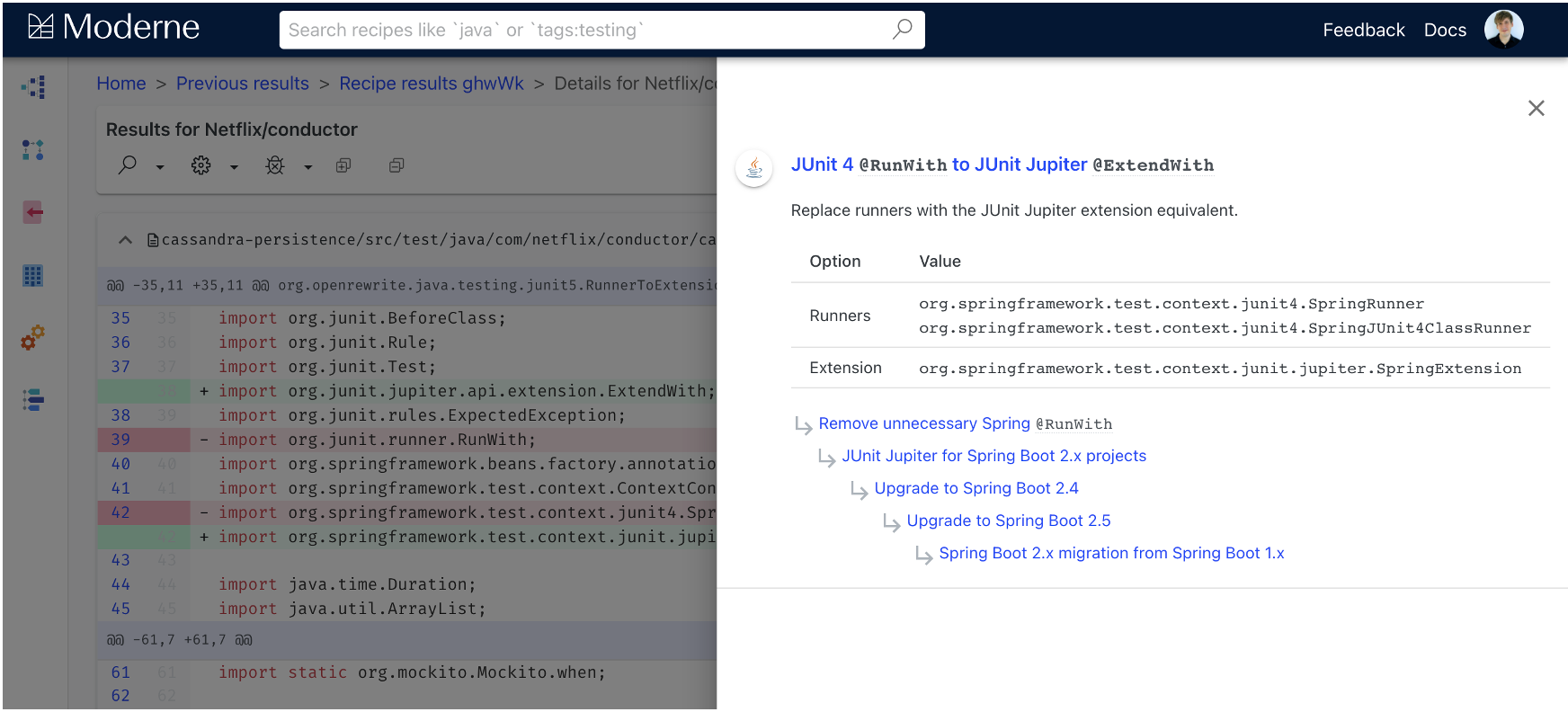Click the hunk header @@ -61,7 +61,7 @@
The width and height of the screenshot is (1568, 712).
(179, 640)
